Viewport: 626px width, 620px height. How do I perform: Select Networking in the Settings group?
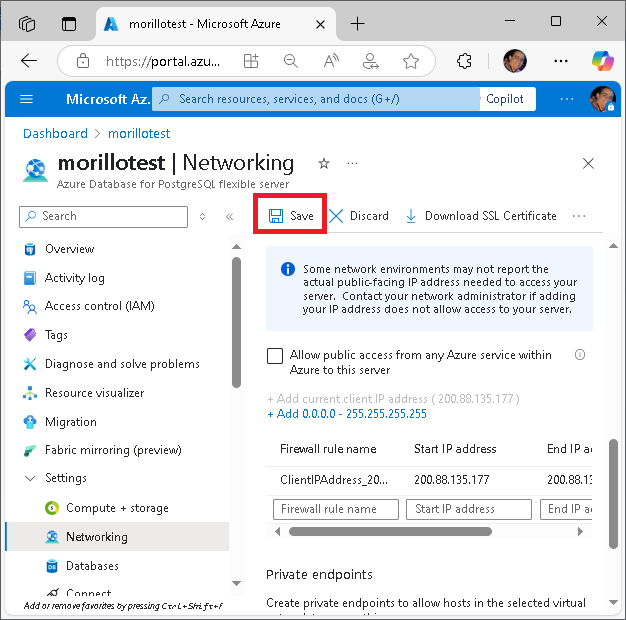tap(117, 537)
